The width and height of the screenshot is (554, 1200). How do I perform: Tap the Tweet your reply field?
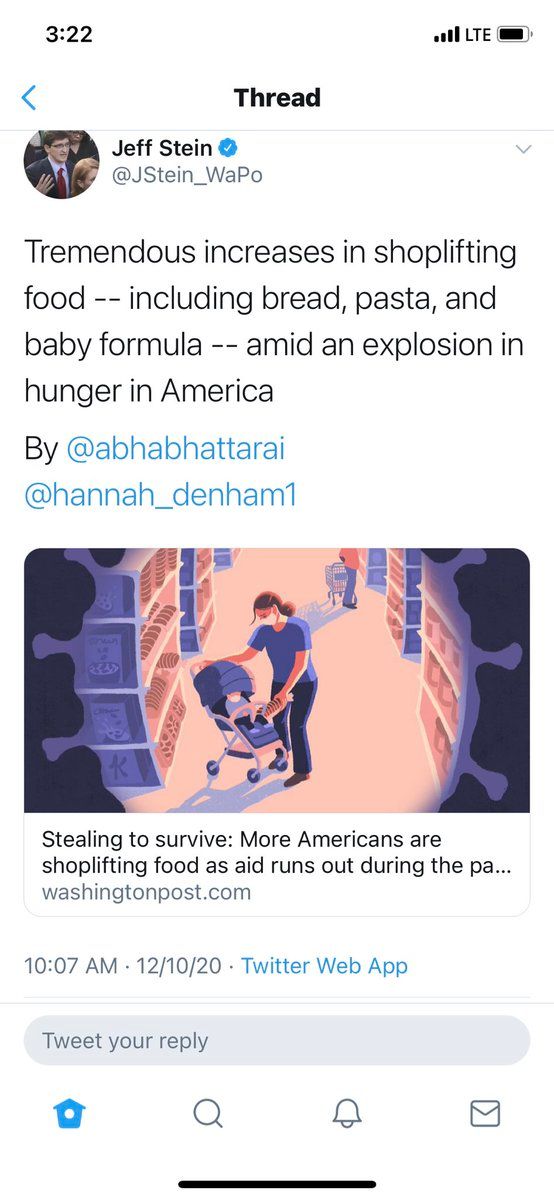pos(277,1040)
